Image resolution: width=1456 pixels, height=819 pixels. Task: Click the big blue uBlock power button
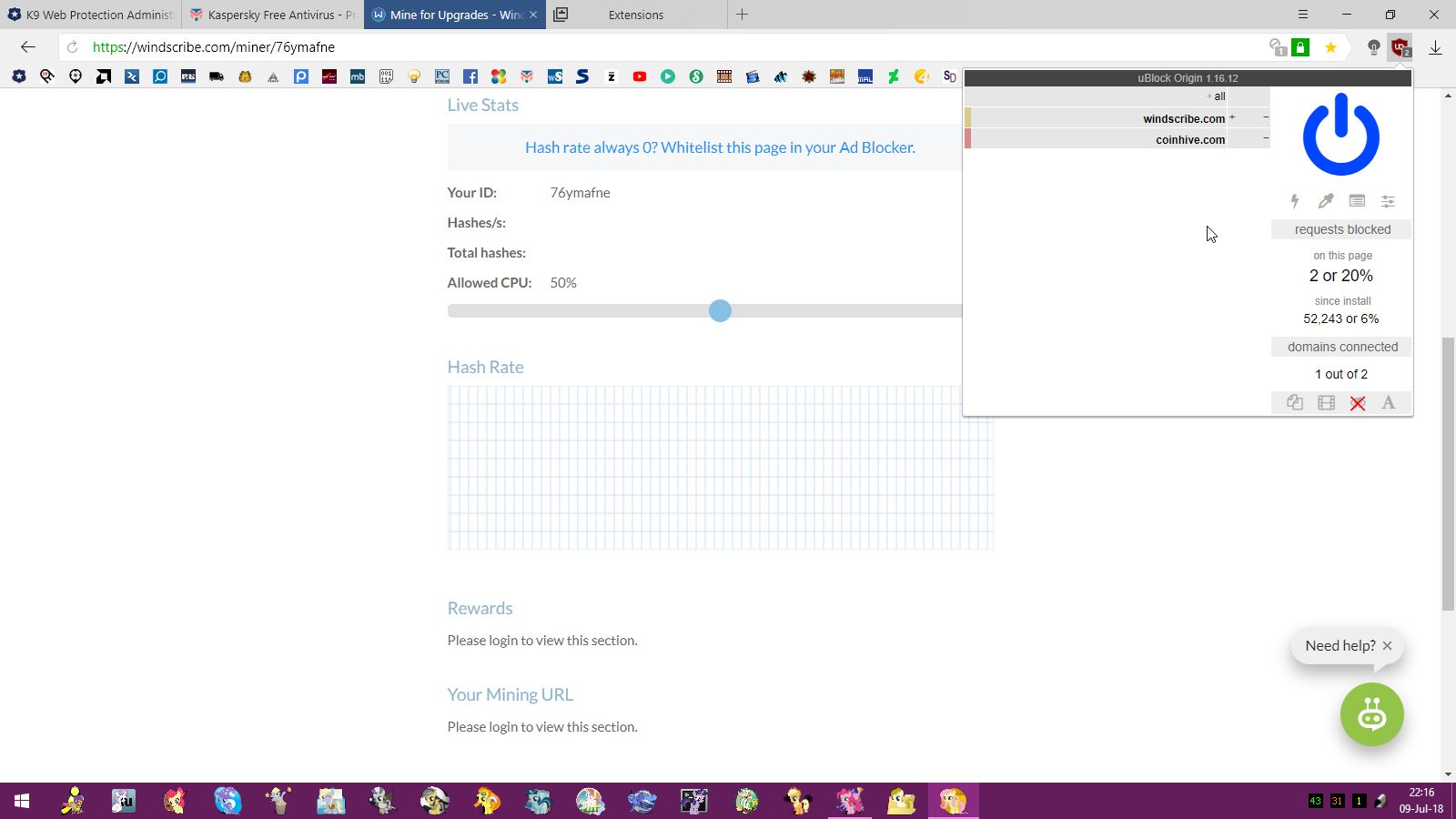click(x=1341, y=135)
